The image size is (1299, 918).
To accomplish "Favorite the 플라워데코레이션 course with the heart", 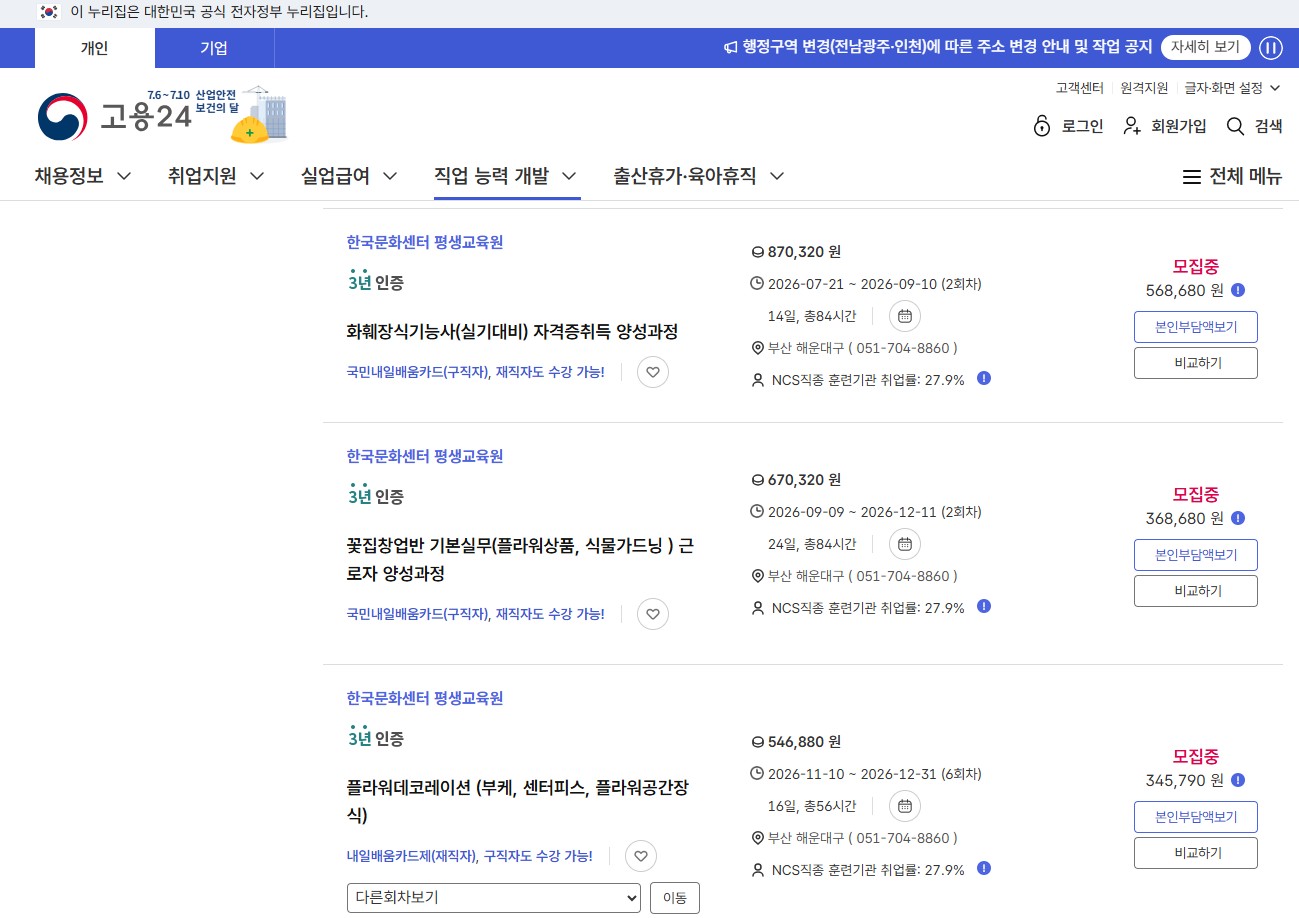I will (x=641, y=856).
